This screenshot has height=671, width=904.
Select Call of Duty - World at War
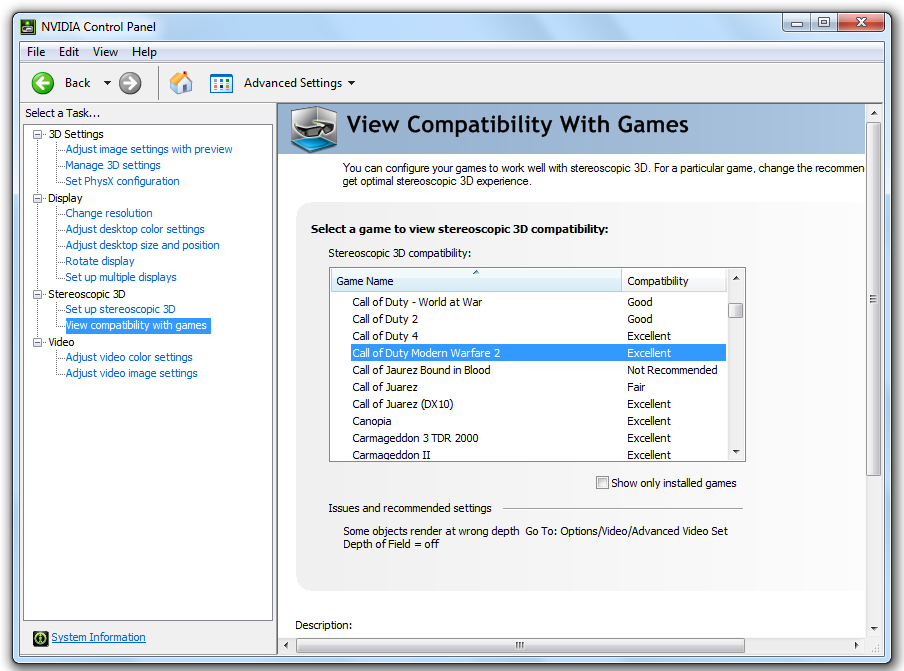point(538,302)
